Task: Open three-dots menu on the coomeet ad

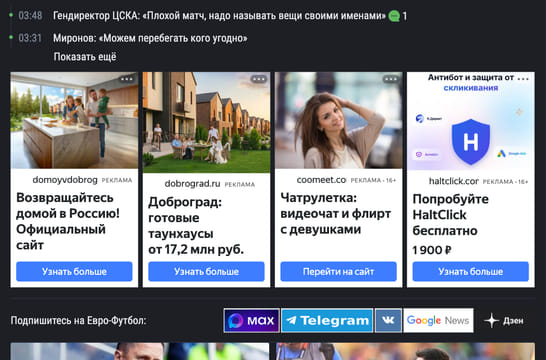Action: click(x=391, y=79)
